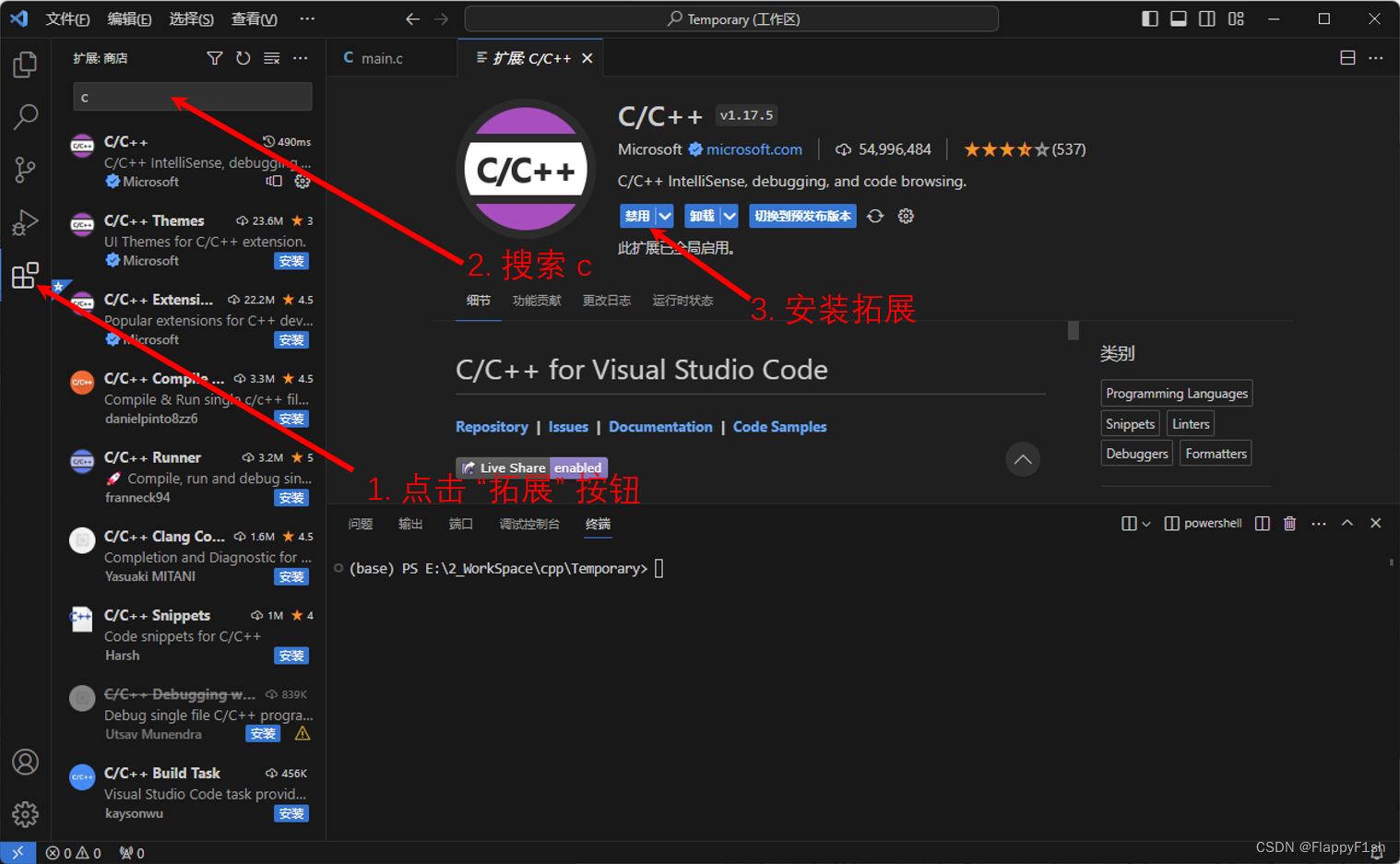Open the Accounts icon in activity bar

tap(25, 762)
